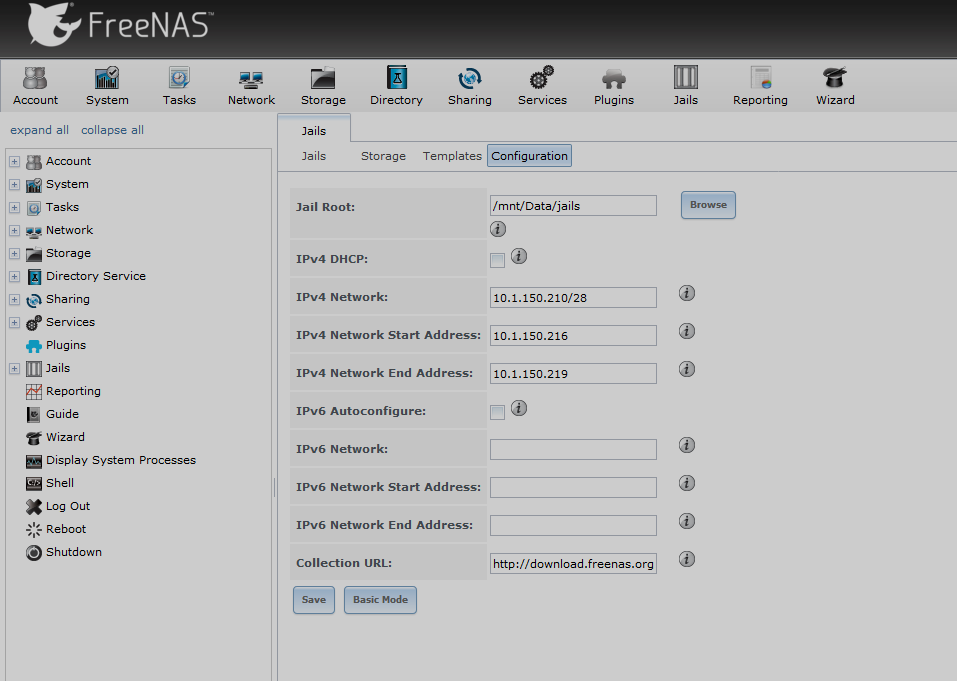
Task: Open Wizard in the sidebar tree
Action: (55, 438)
